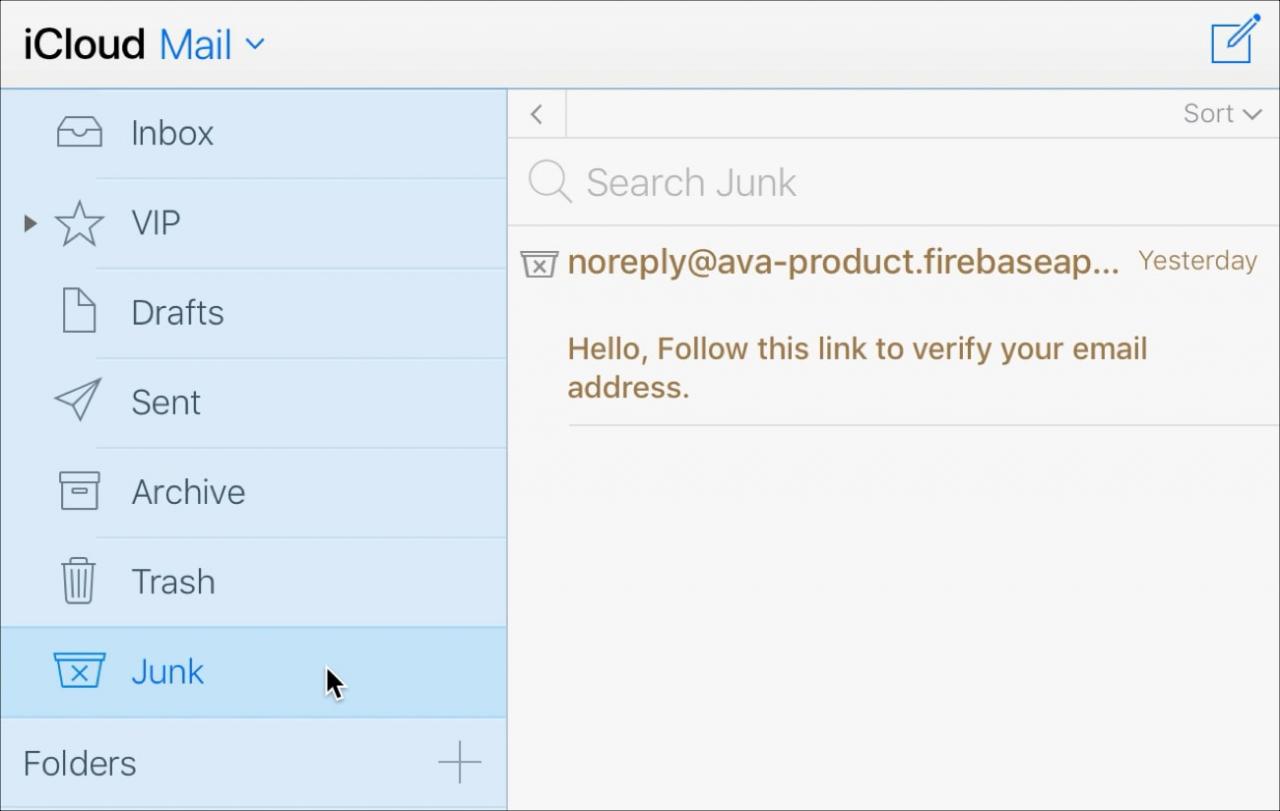View the Trash mailbox
The image size is (1280, 811).
coord(254,582)
